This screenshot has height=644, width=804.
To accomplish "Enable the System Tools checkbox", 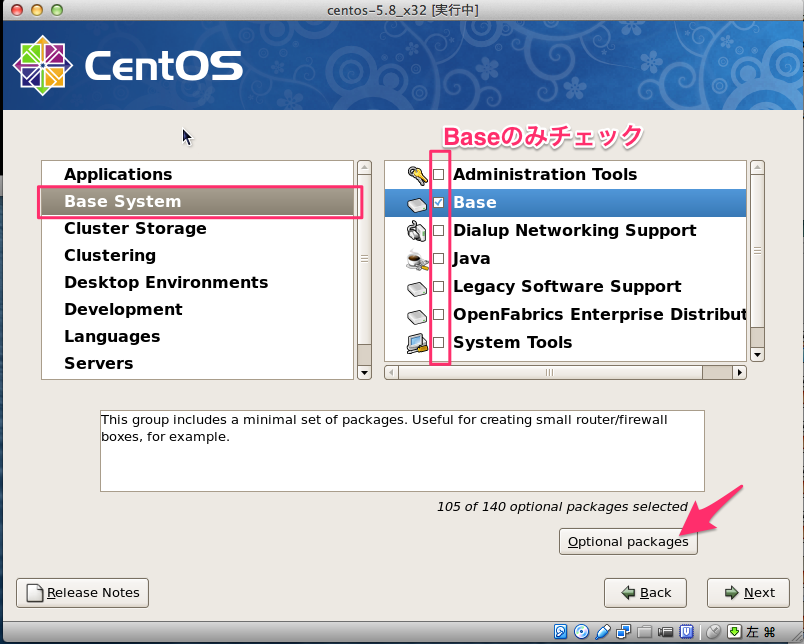I will (438, 342).
